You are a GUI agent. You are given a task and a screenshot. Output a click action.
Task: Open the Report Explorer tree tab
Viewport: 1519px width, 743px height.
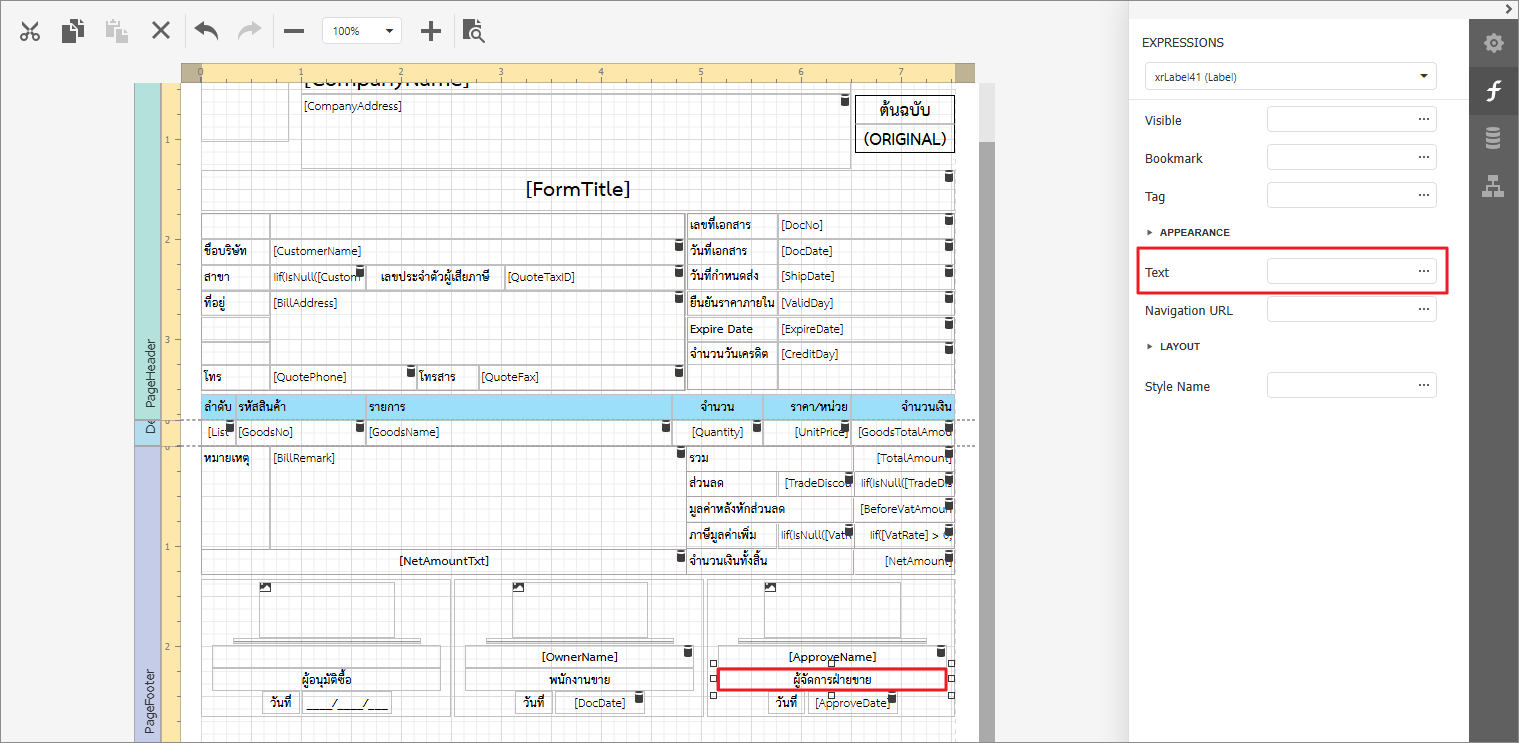[1493, 186]
